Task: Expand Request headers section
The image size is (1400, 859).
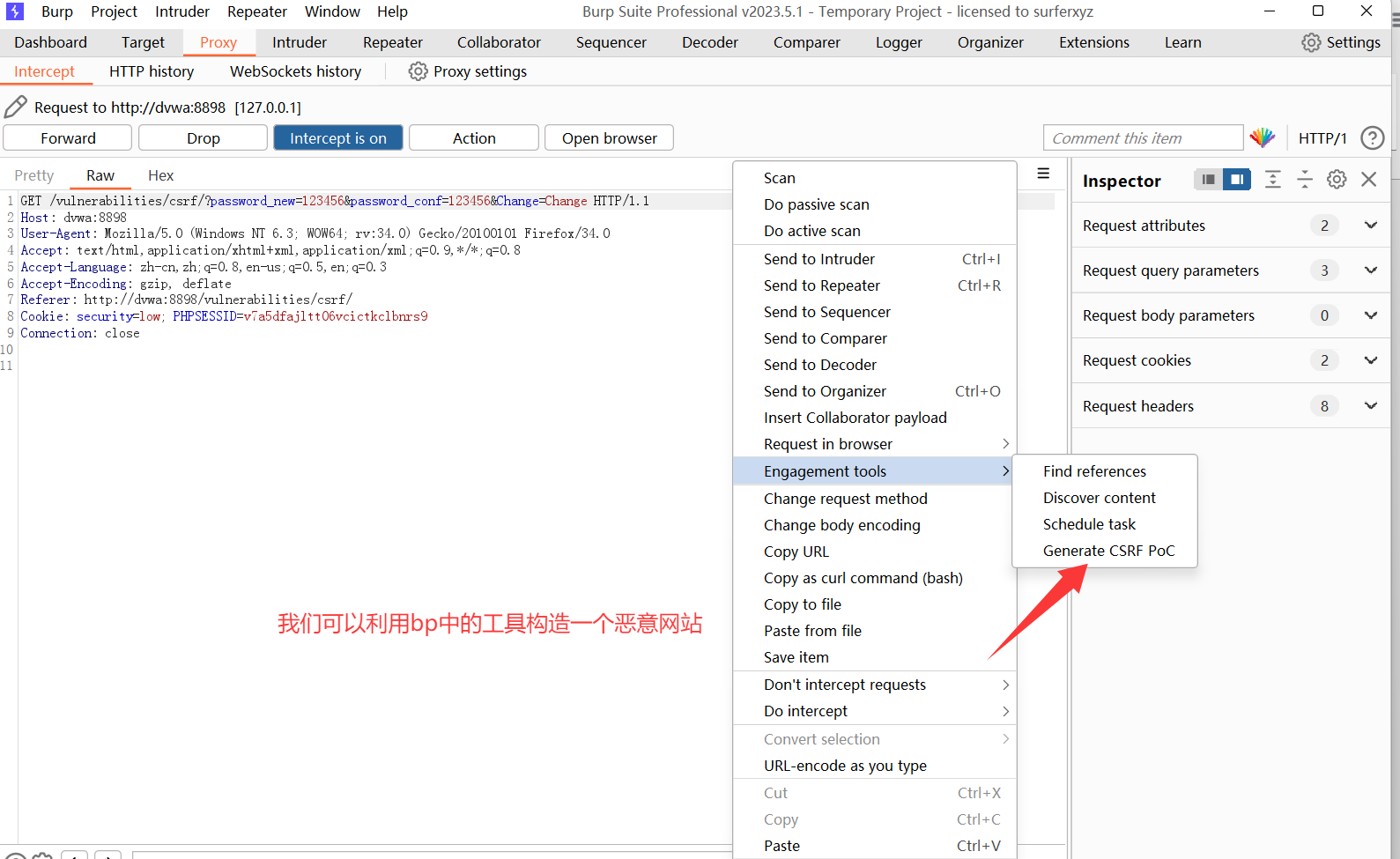Action: pyautogui.click(x=1370, y=406)
